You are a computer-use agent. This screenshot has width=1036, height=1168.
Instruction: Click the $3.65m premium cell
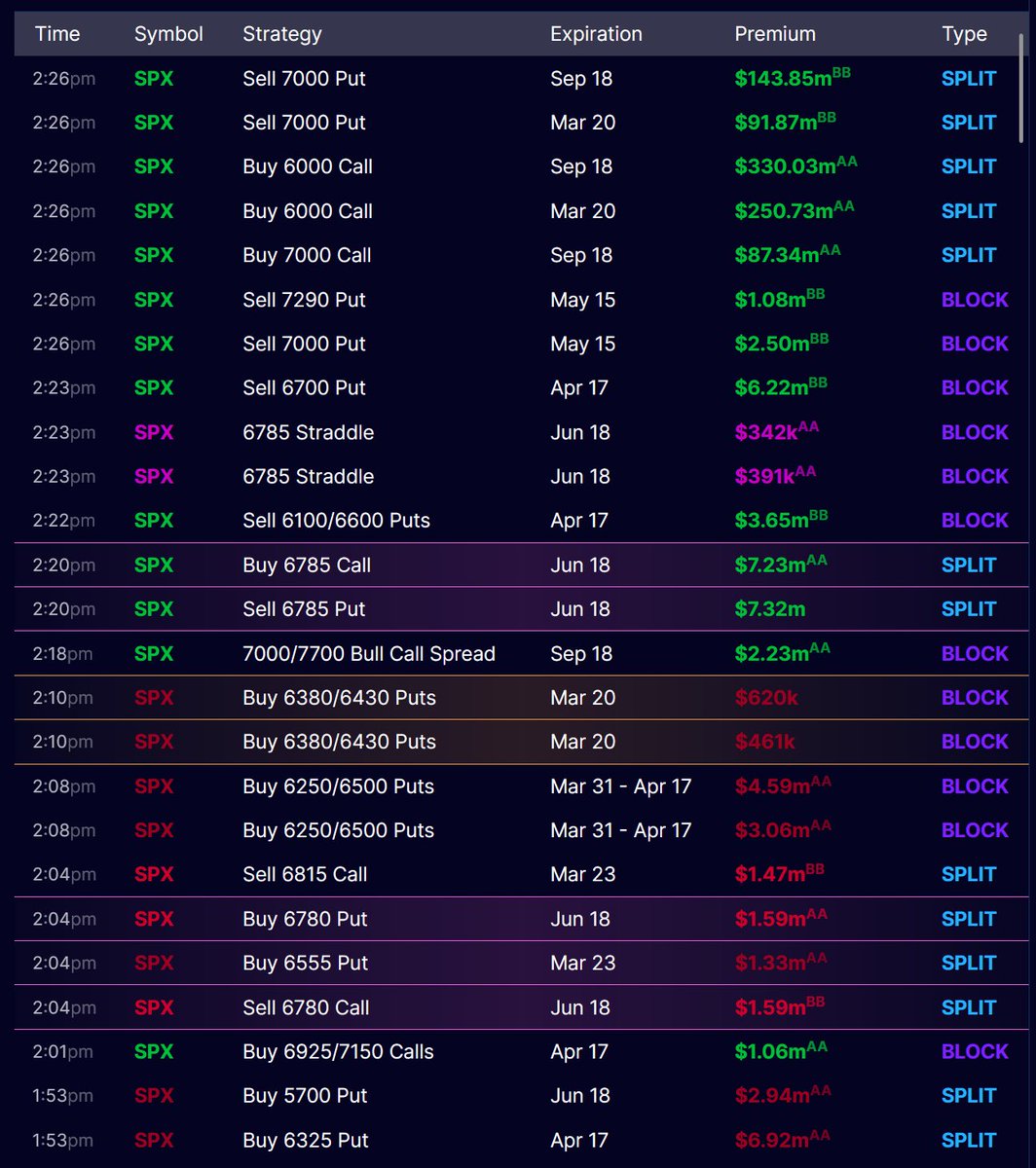tap(781, 520)
